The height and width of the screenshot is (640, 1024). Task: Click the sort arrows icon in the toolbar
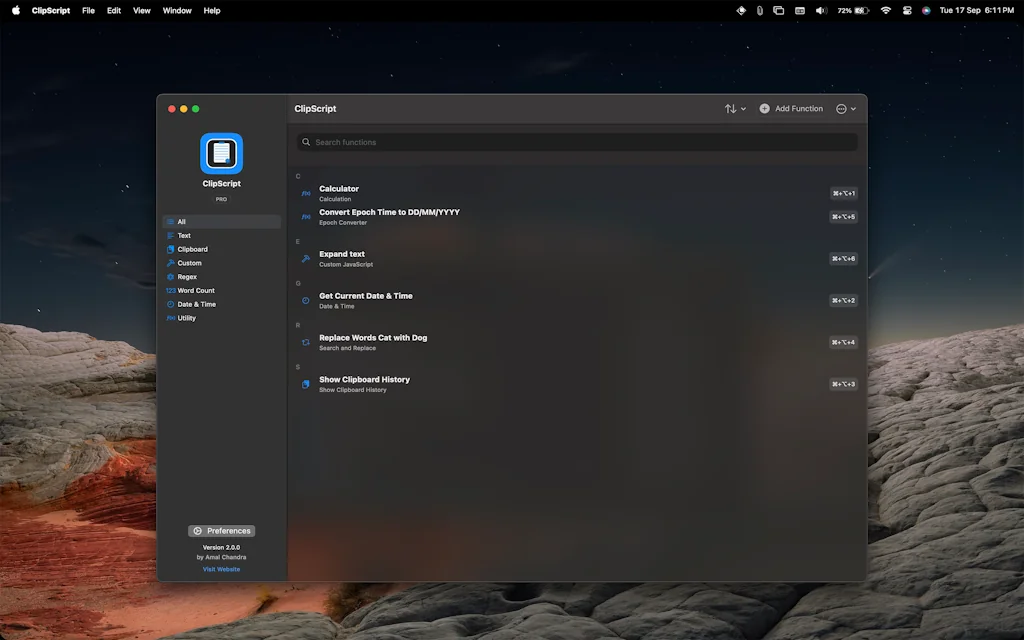(729, 108)
